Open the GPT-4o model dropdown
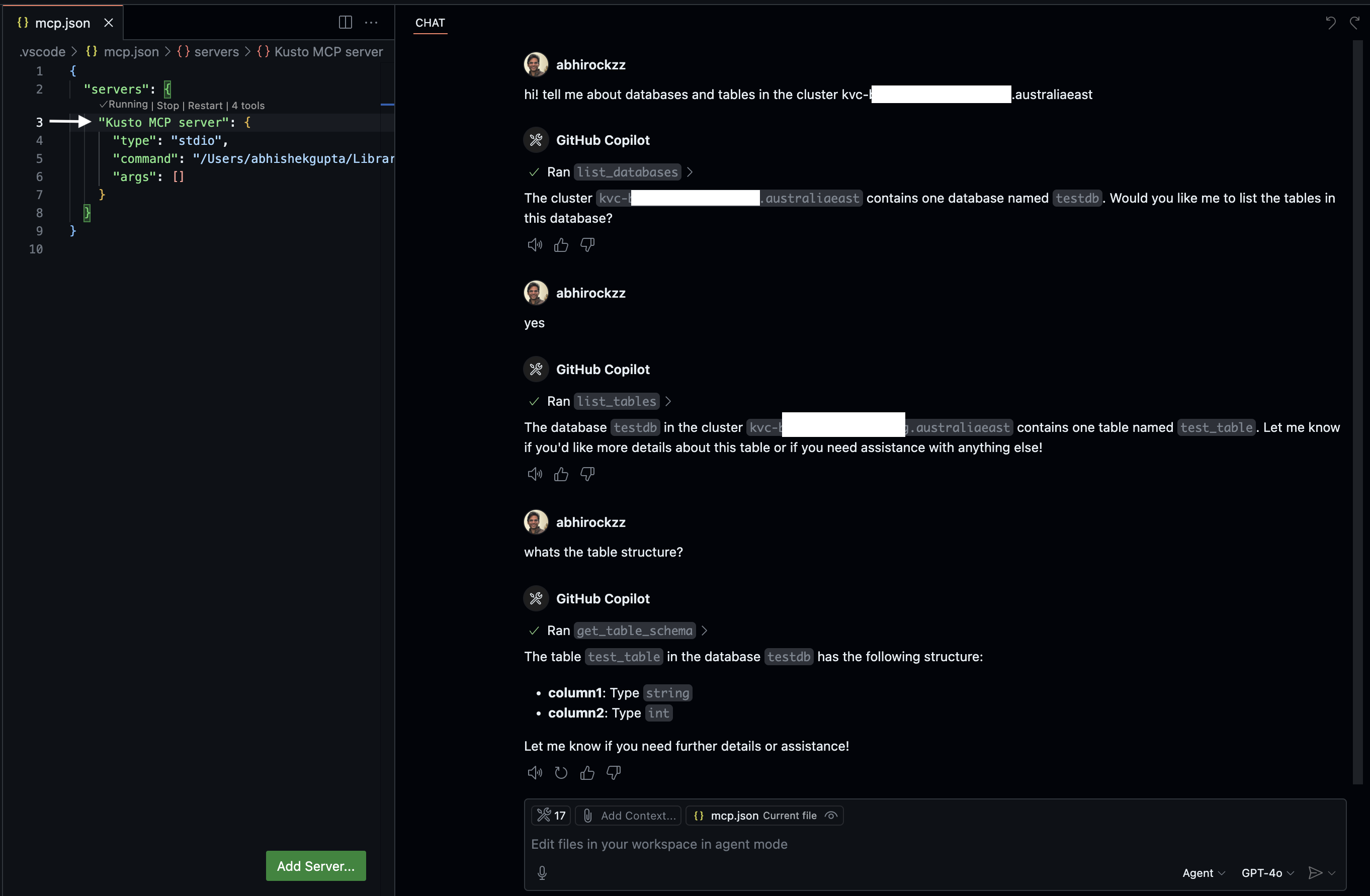The image size is (1370, 896). click(1266, 872)
